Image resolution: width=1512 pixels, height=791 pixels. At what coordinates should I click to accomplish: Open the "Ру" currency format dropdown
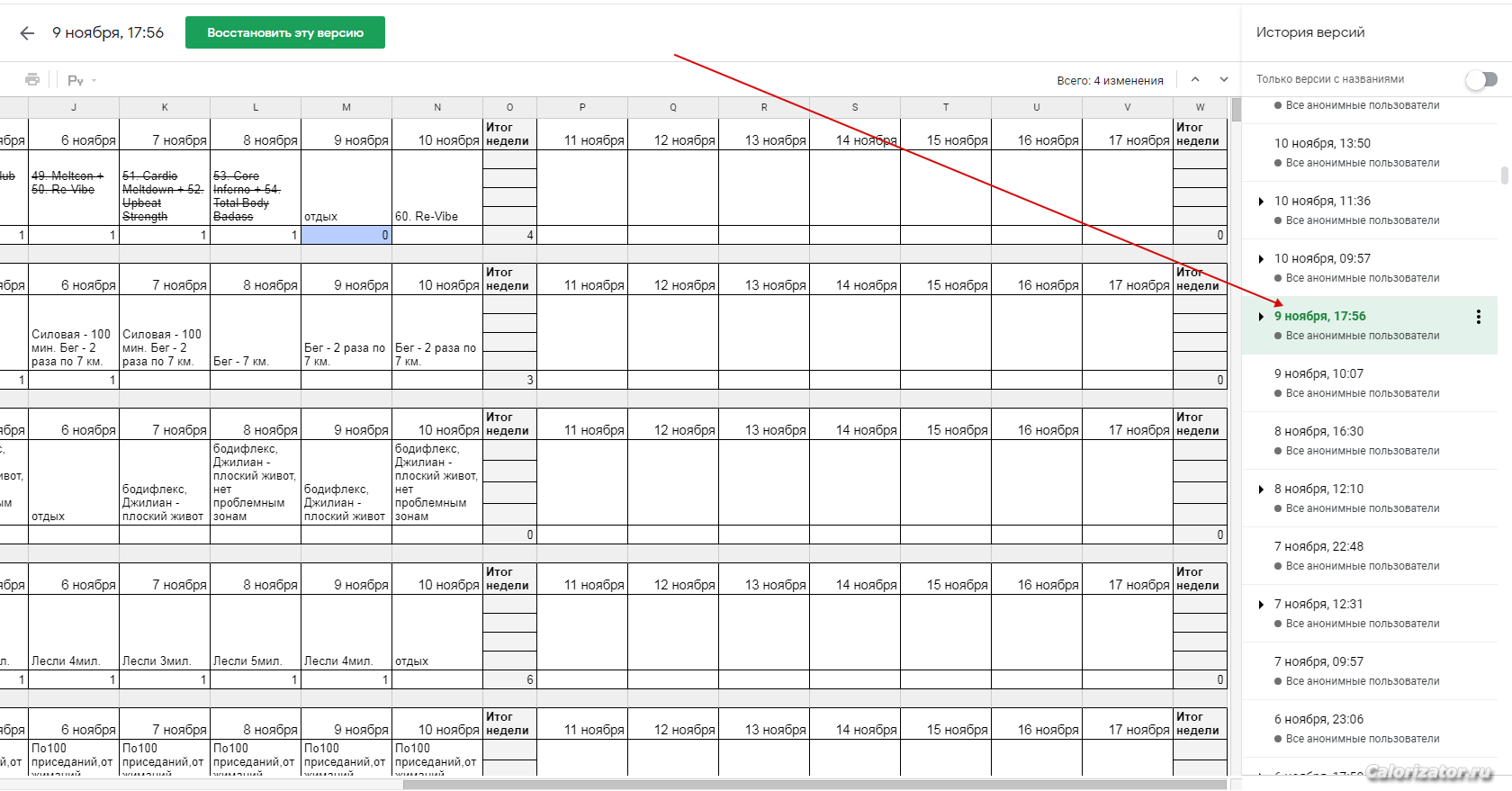tap(81, 80)
